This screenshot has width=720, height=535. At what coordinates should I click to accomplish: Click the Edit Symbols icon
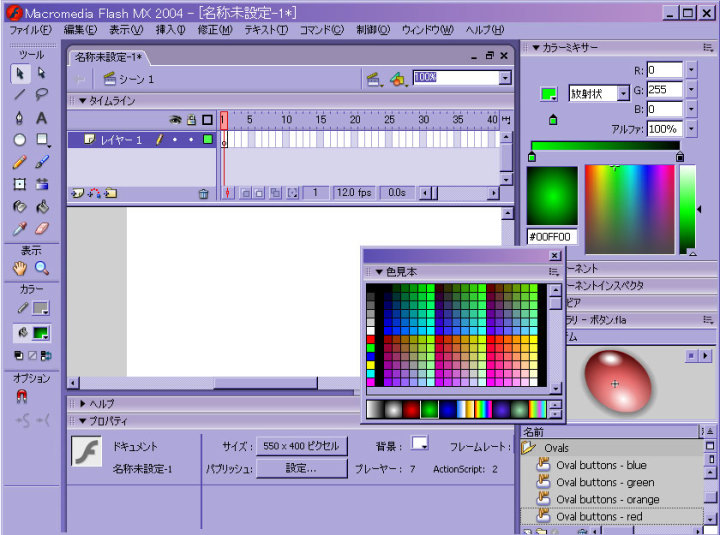click(398, 79)
